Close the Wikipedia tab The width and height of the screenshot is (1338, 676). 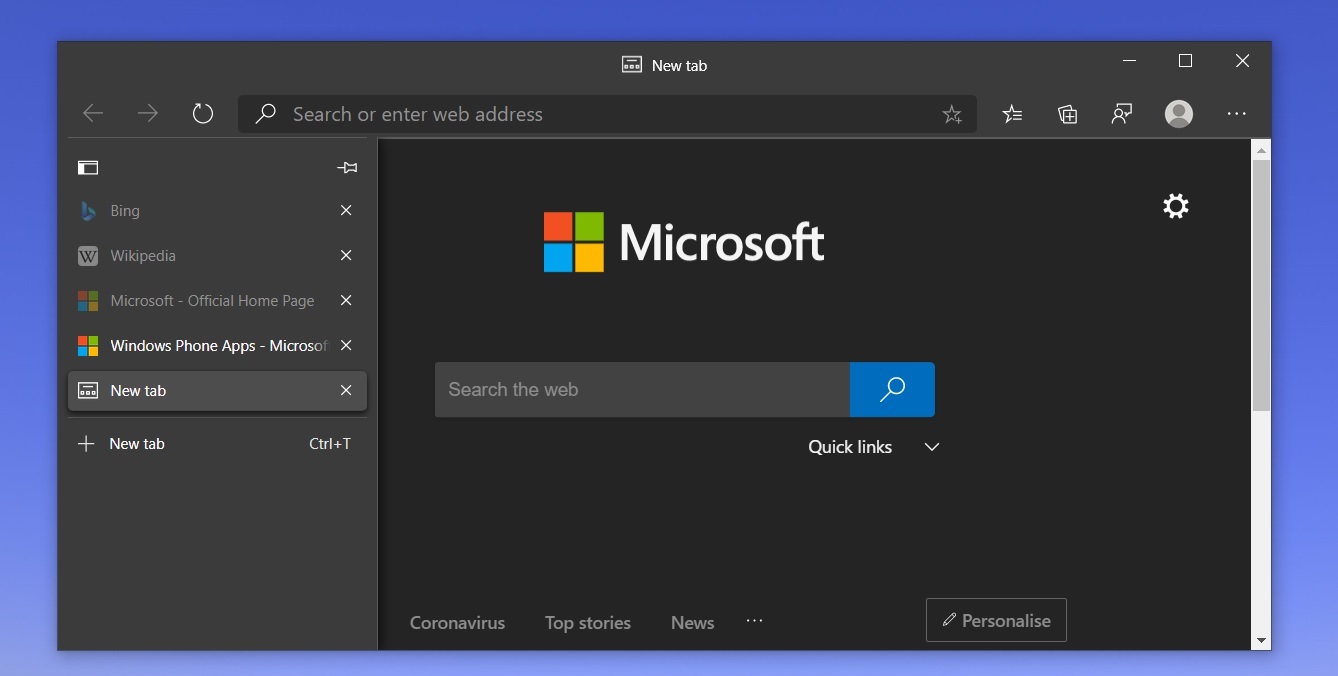coord(346,256)
